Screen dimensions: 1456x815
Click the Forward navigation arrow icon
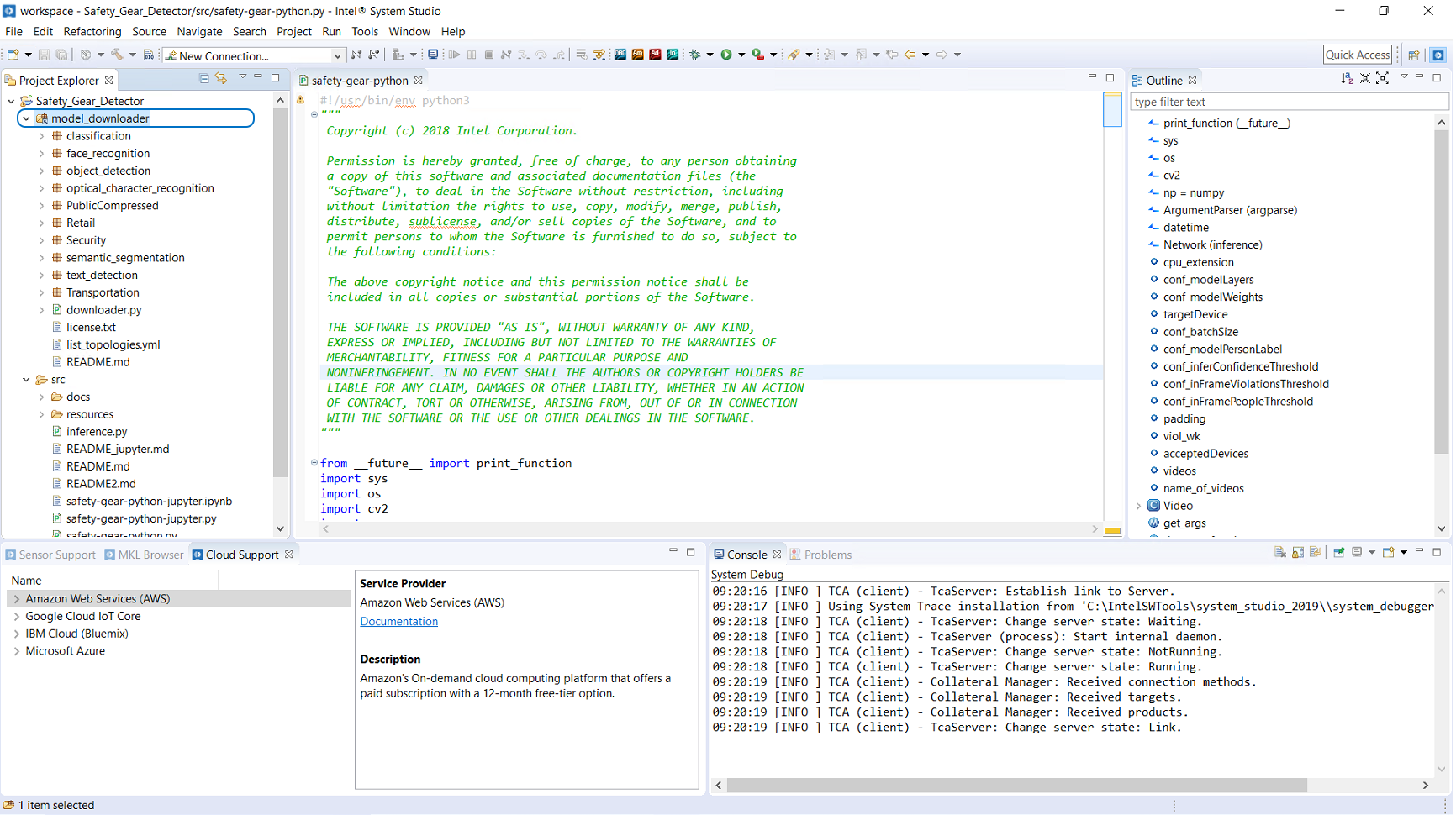click(942, 55)
